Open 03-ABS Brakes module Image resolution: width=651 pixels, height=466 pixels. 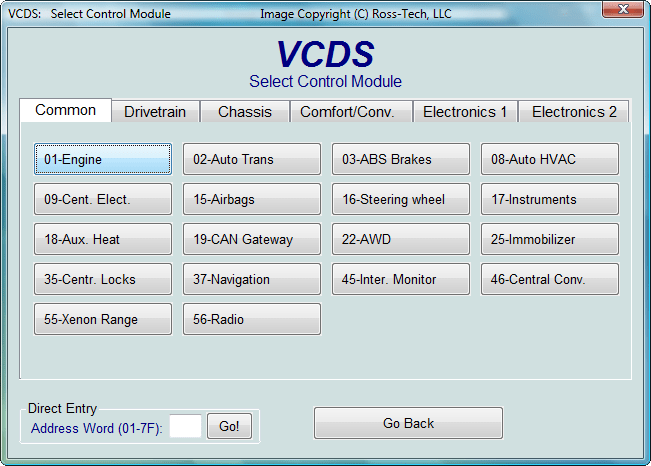(x=401, y=159)
